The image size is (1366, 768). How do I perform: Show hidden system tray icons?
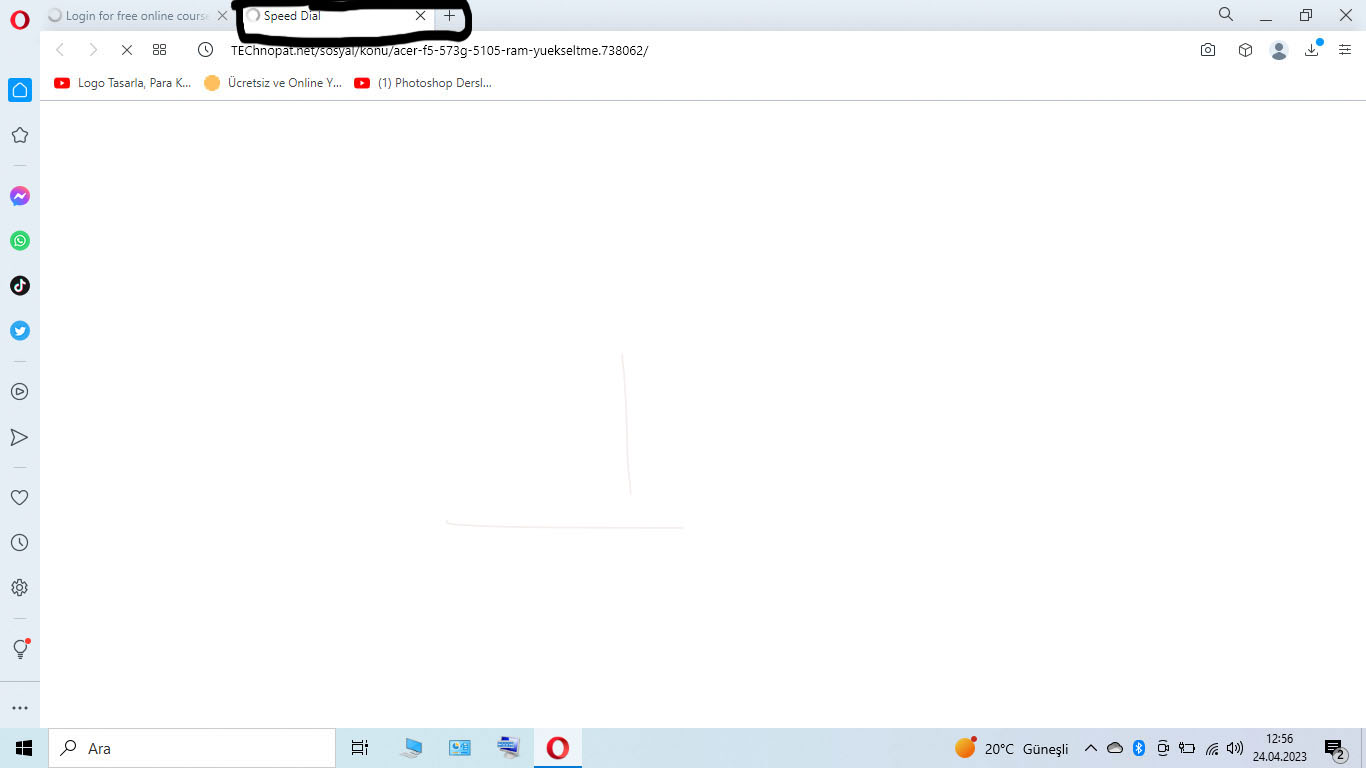pos(1091,748)
